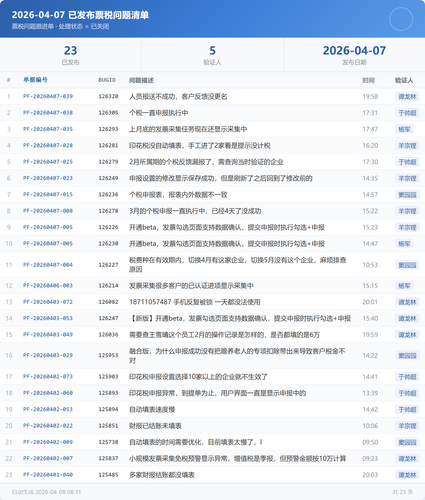Open ticket PF-20260402-009
This screenshot has width=425, height=500.
click(x=48, y=442)
